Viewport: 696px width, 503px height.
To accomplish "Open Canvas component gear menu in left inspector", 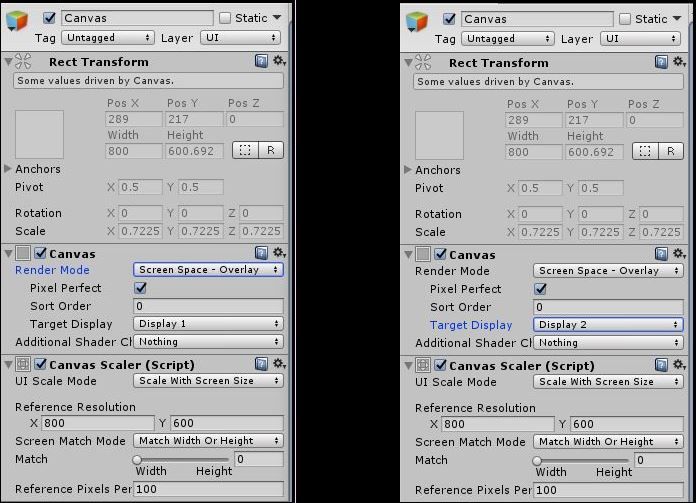I will pyautogui.click(x=279, y=253).
